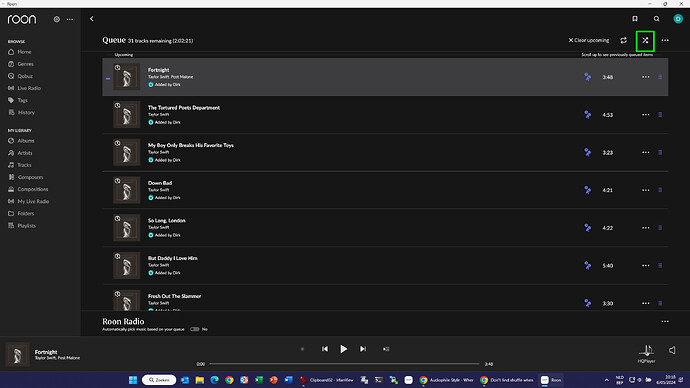This screenshot has width=690, height=388.
Task: Click Post Malone link under Fortnight queue row
Action: pos(182,77)
